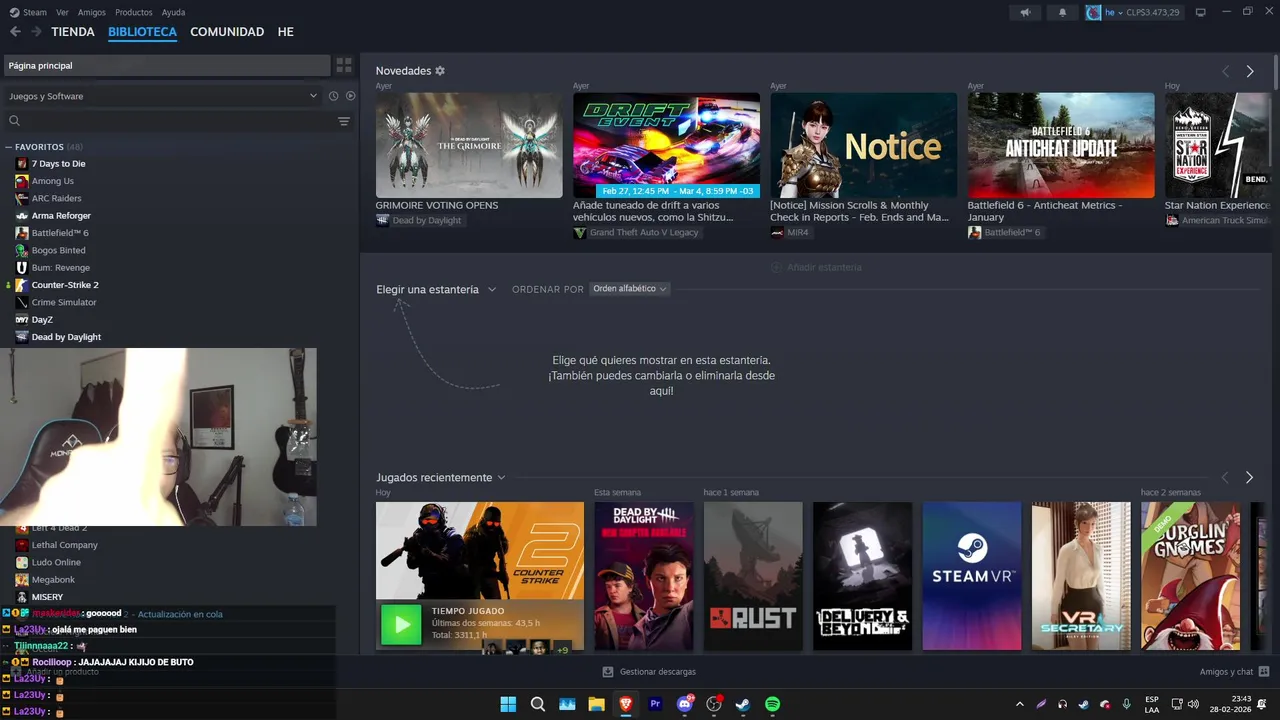
Task: Open Spotify from the Windows taskbar
Action: 773,704
